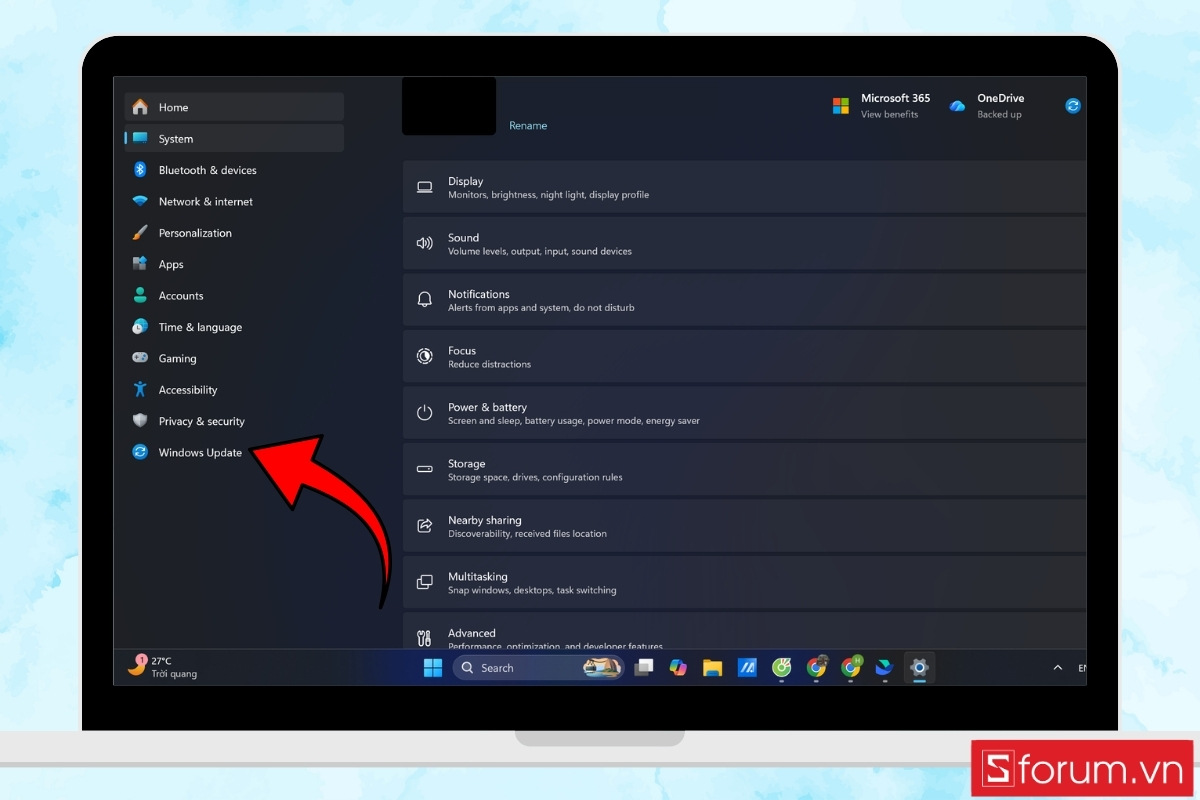
Task: Open View benefits under Microsoft 365
Action: tap(889, 114)
